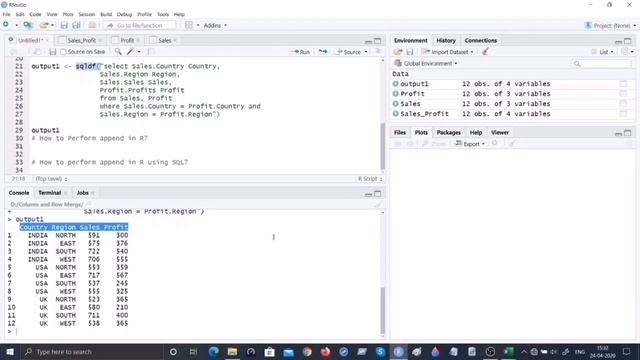Image resolution: width=640 pixels, height=360 pixels.
Task: Click the save workspace icon in Environment pane
Action: (410, 52)
